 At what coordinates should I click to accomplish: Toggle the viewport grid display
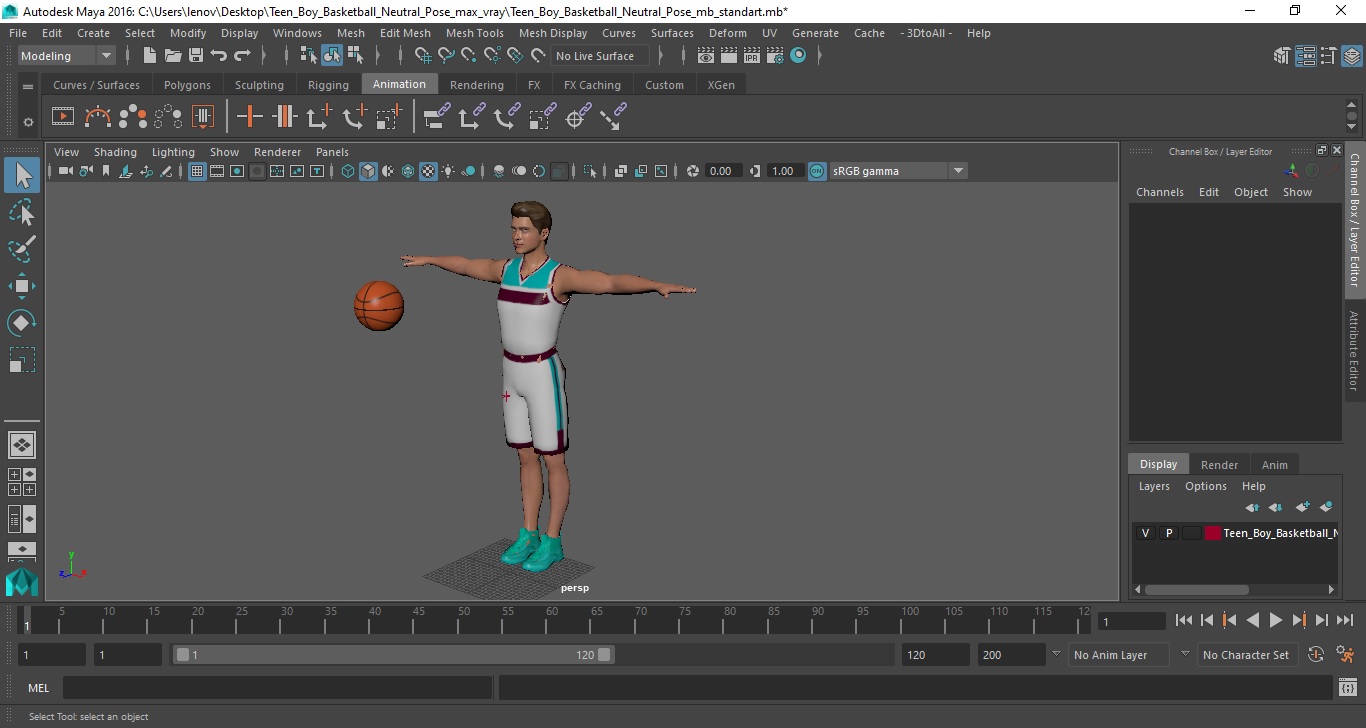(197, 171)
